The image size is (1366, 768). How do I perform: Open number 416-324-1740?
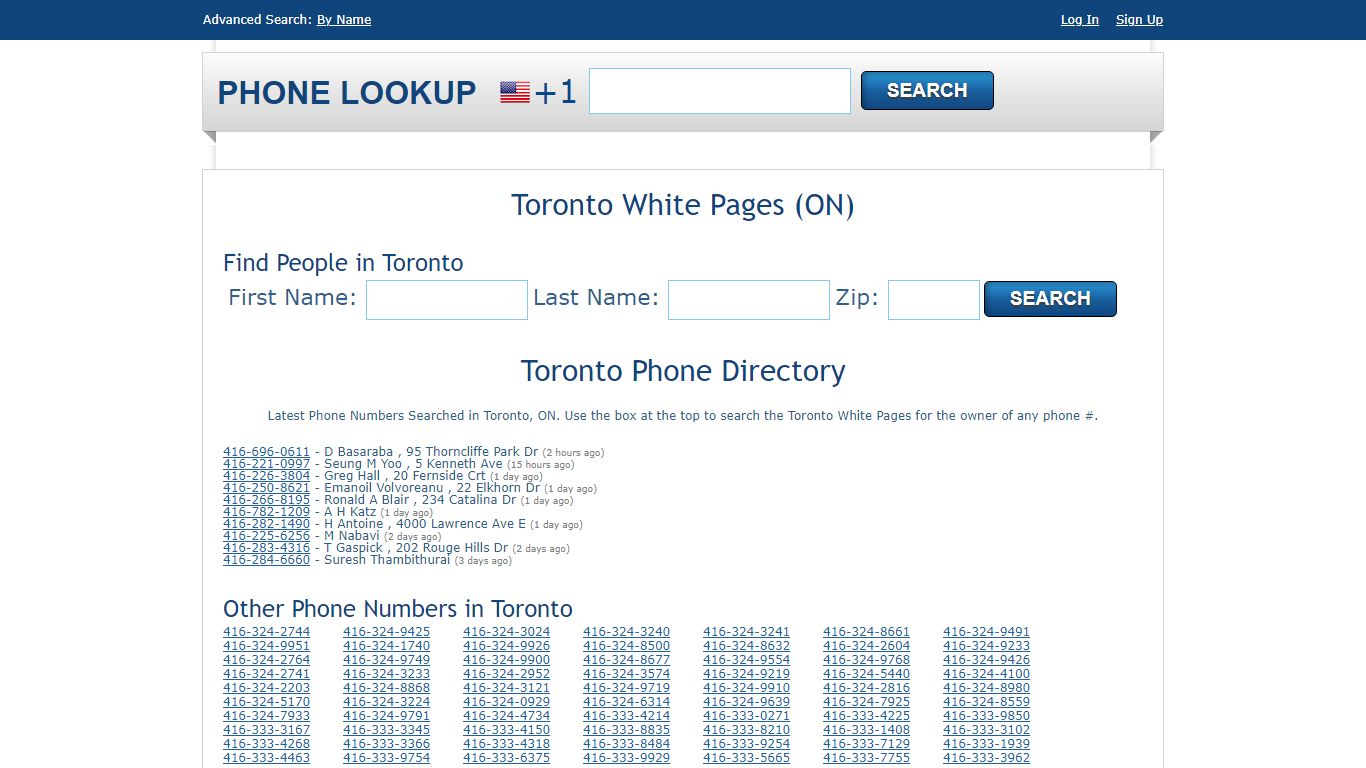tap(387, 646)
